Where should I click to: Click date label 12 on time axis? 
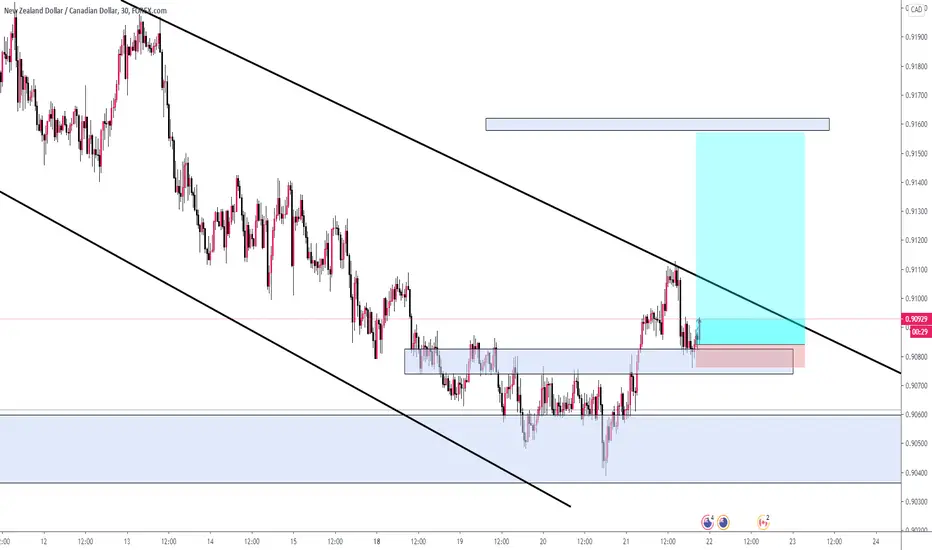click(x=43, y=542)
